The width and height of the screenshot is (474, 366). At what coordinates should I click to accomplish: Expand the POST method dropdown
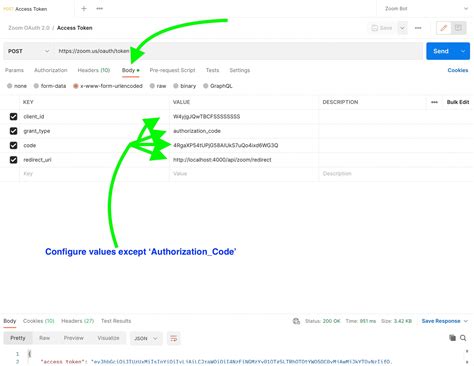28,51
